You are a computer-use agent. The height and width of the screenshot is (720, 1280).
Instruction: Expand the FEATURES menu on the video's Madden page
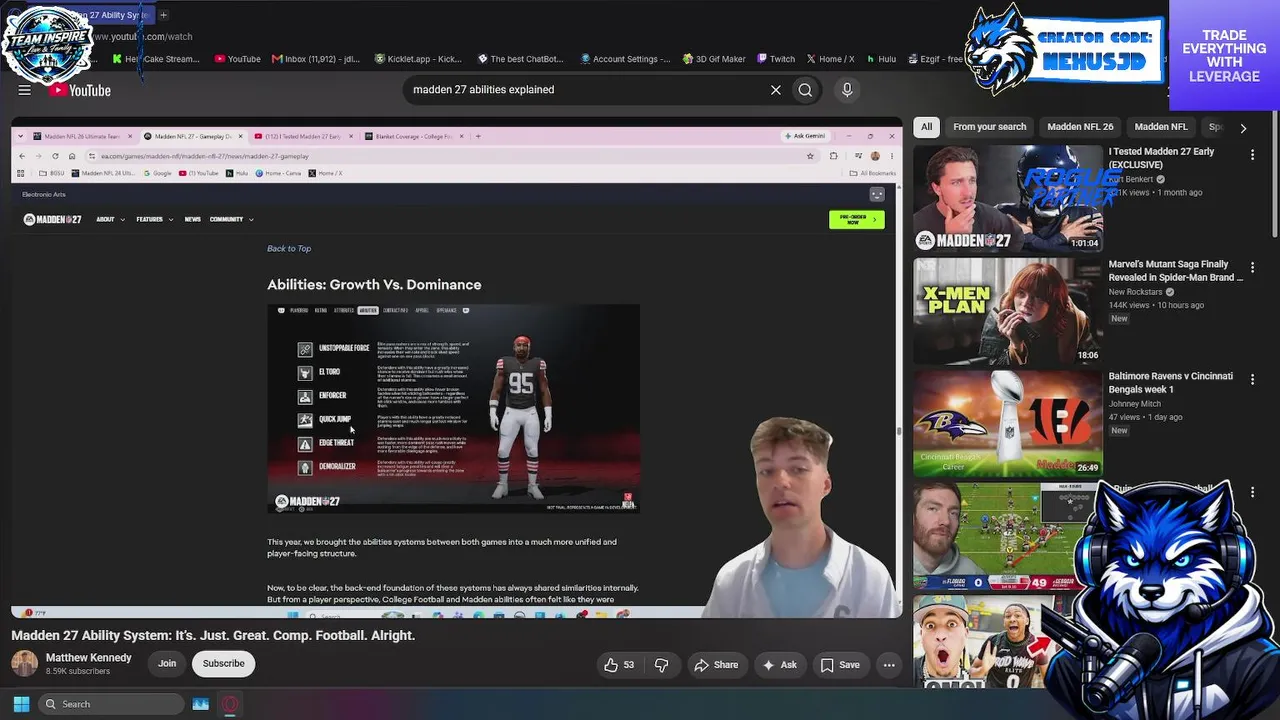pos(154,219)
